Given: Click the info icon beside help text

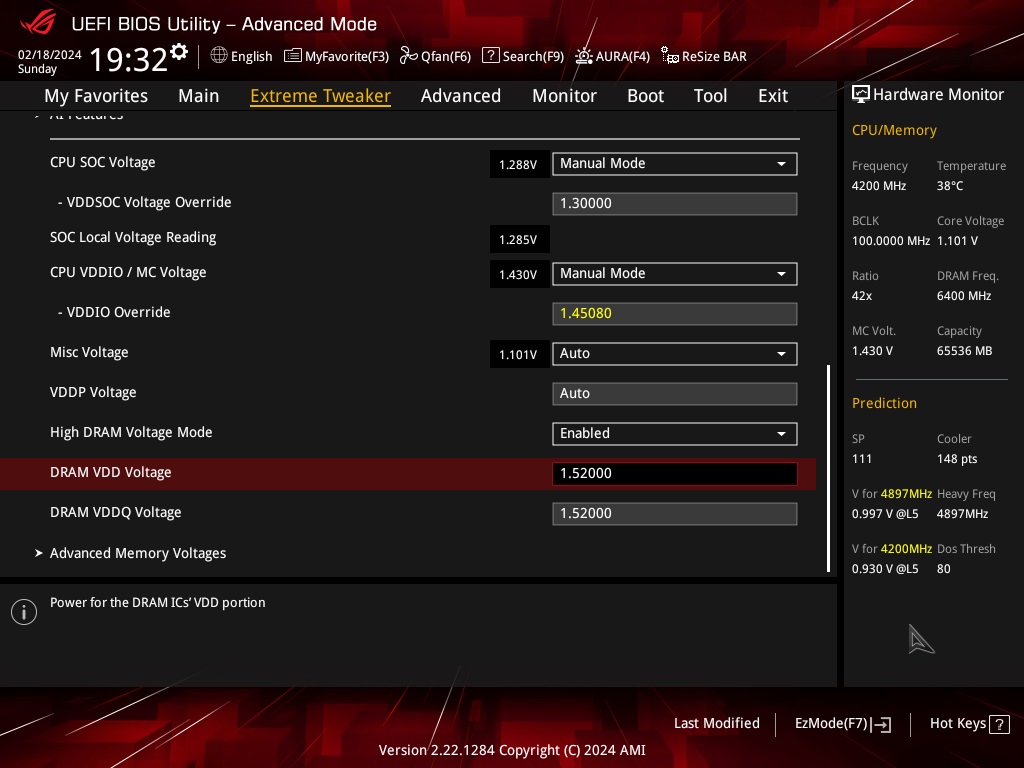Looking at the screenshot, I should point(24,612).
